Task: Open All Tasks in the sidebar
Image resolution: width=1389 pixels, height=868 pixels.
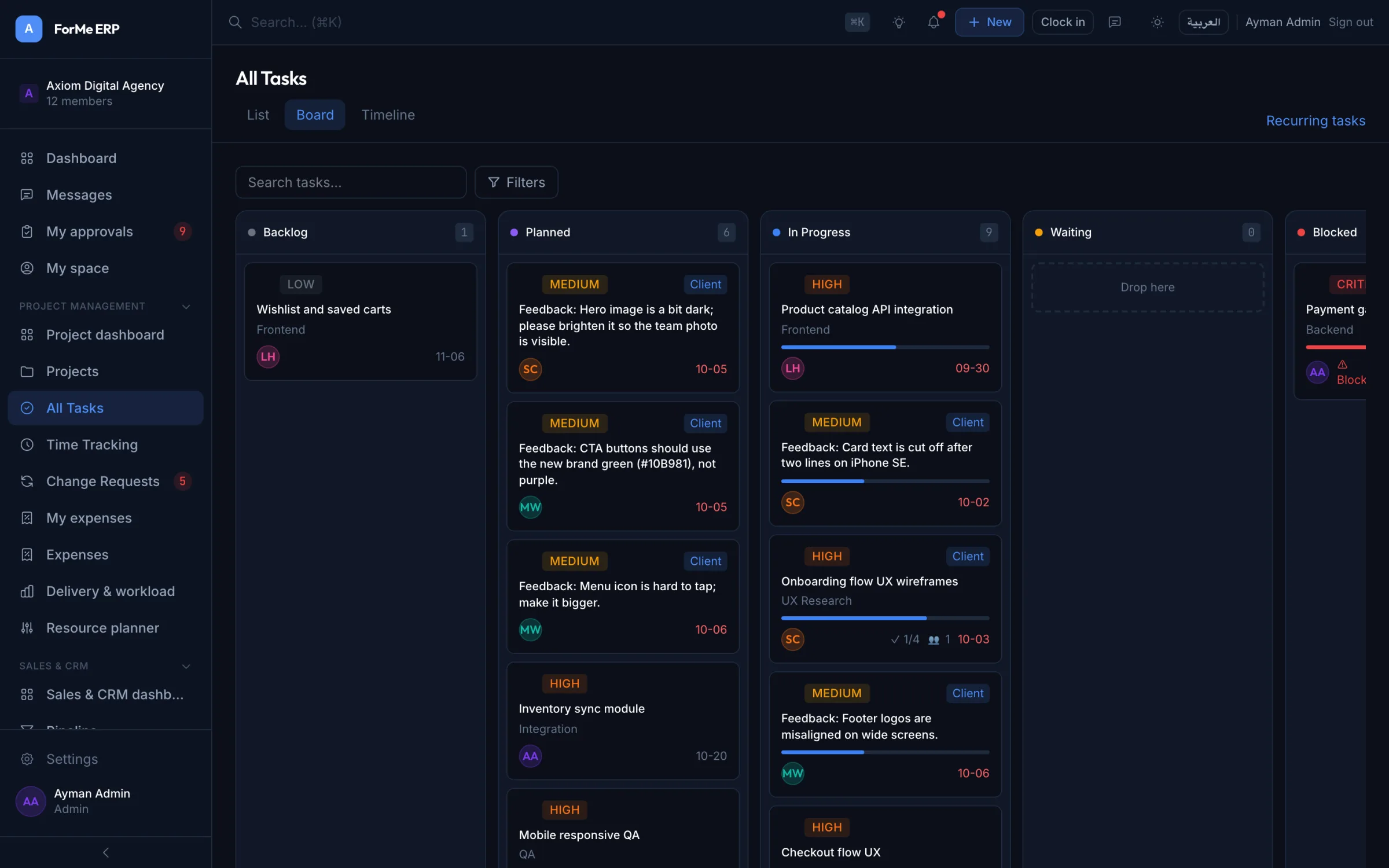Action: point(105,408)
